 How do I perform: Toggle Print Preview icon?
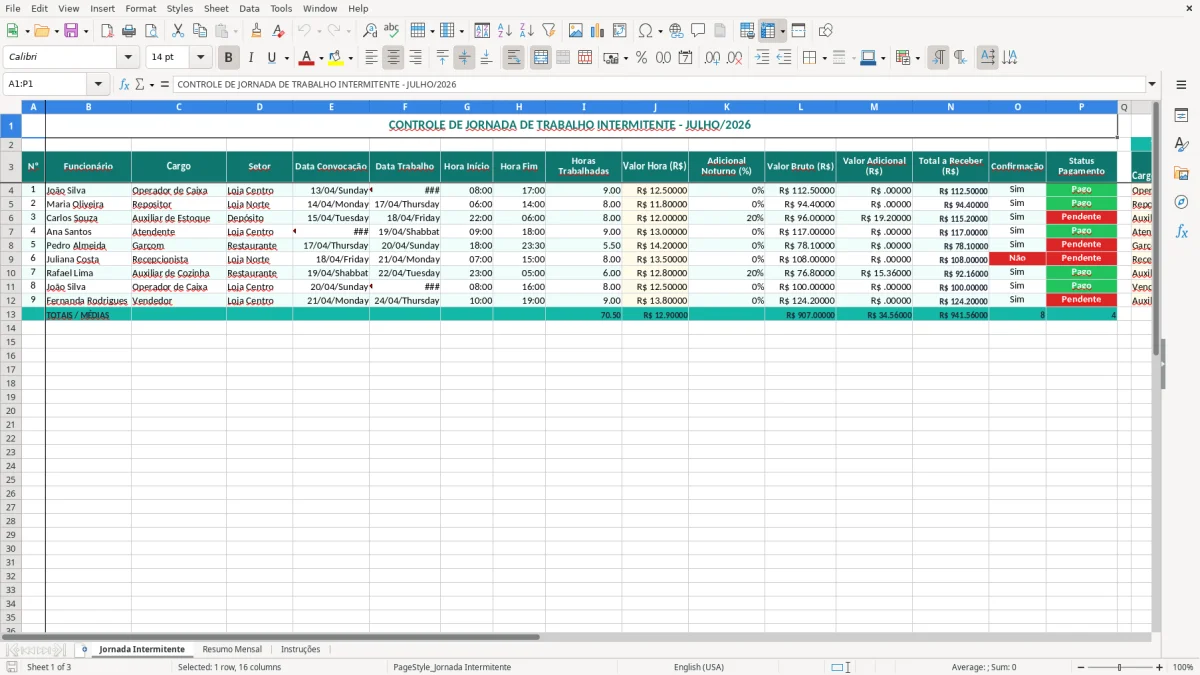pyautogui.click(x=151, y=31)
